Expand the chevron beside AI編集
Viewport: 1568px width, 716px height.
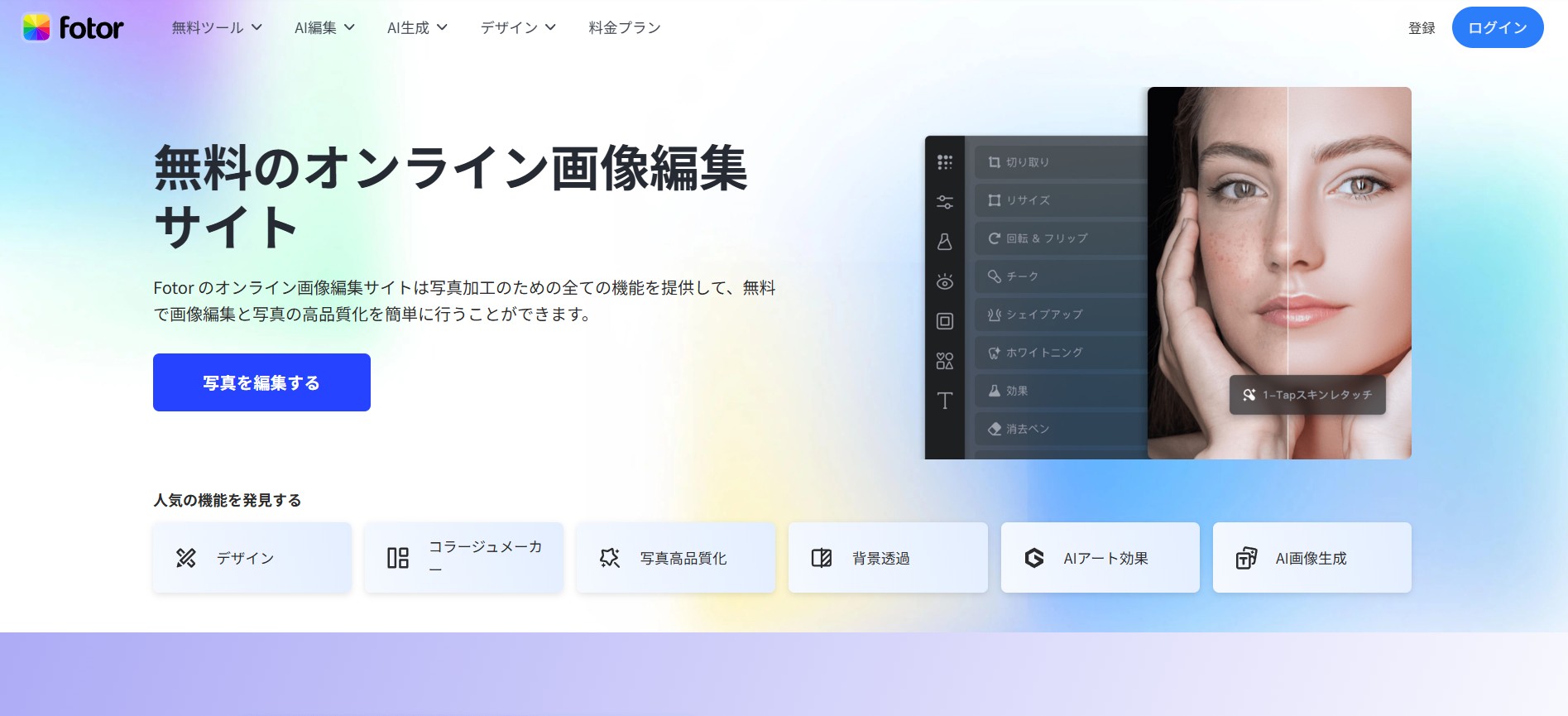pos(349,27)
